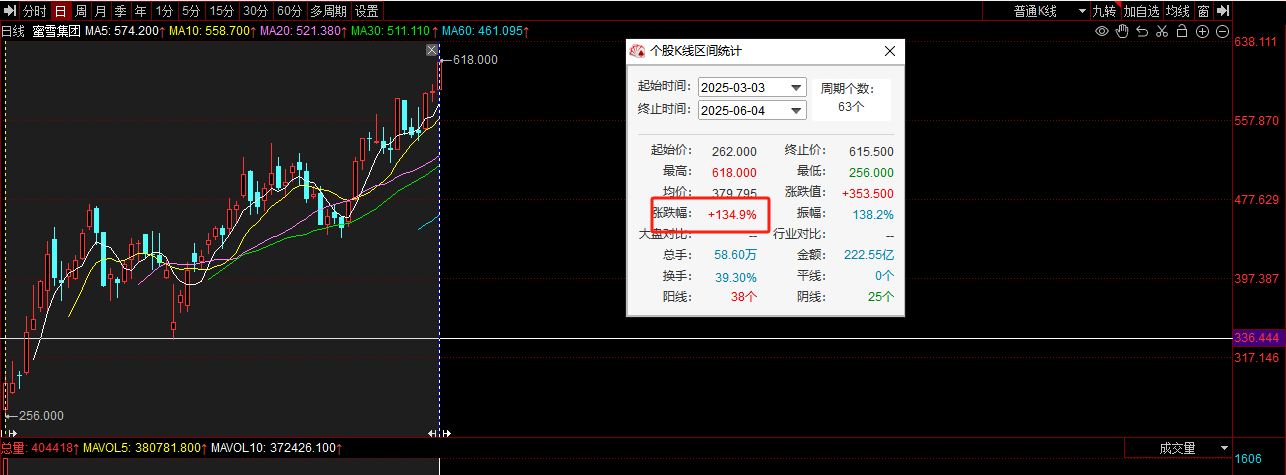Select the scissors cut tool
This screenshot has width=1286, height=475.
pyautogui.click(x=1161, y=32)
